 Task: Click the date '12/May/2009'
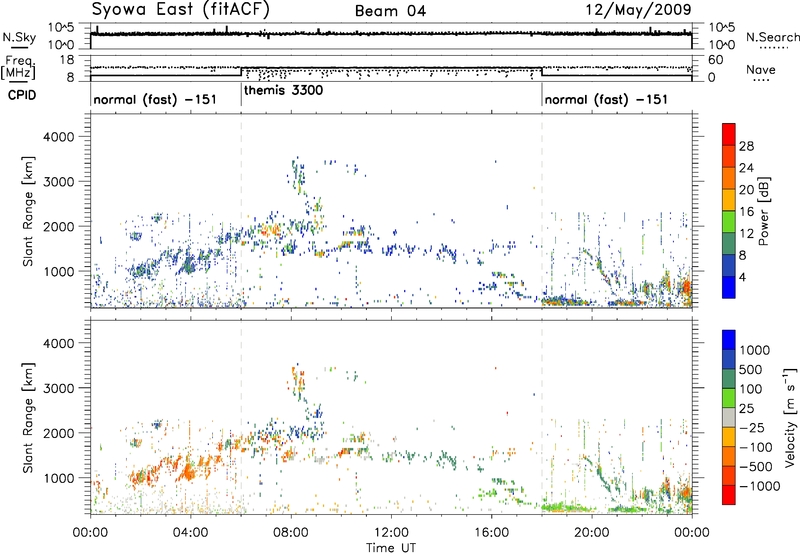[x=638, y=9]
